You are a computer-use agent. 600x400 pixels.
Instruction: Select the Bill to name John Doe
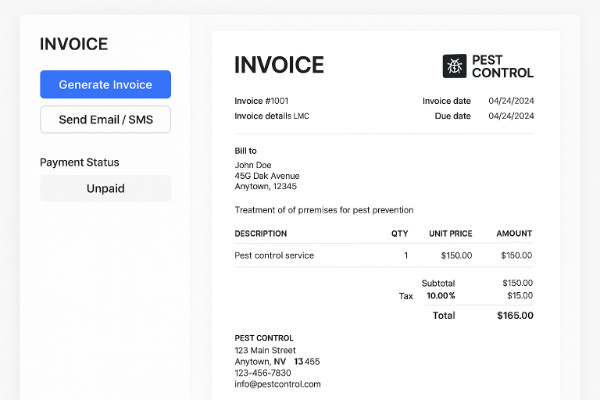coord(253,165)
